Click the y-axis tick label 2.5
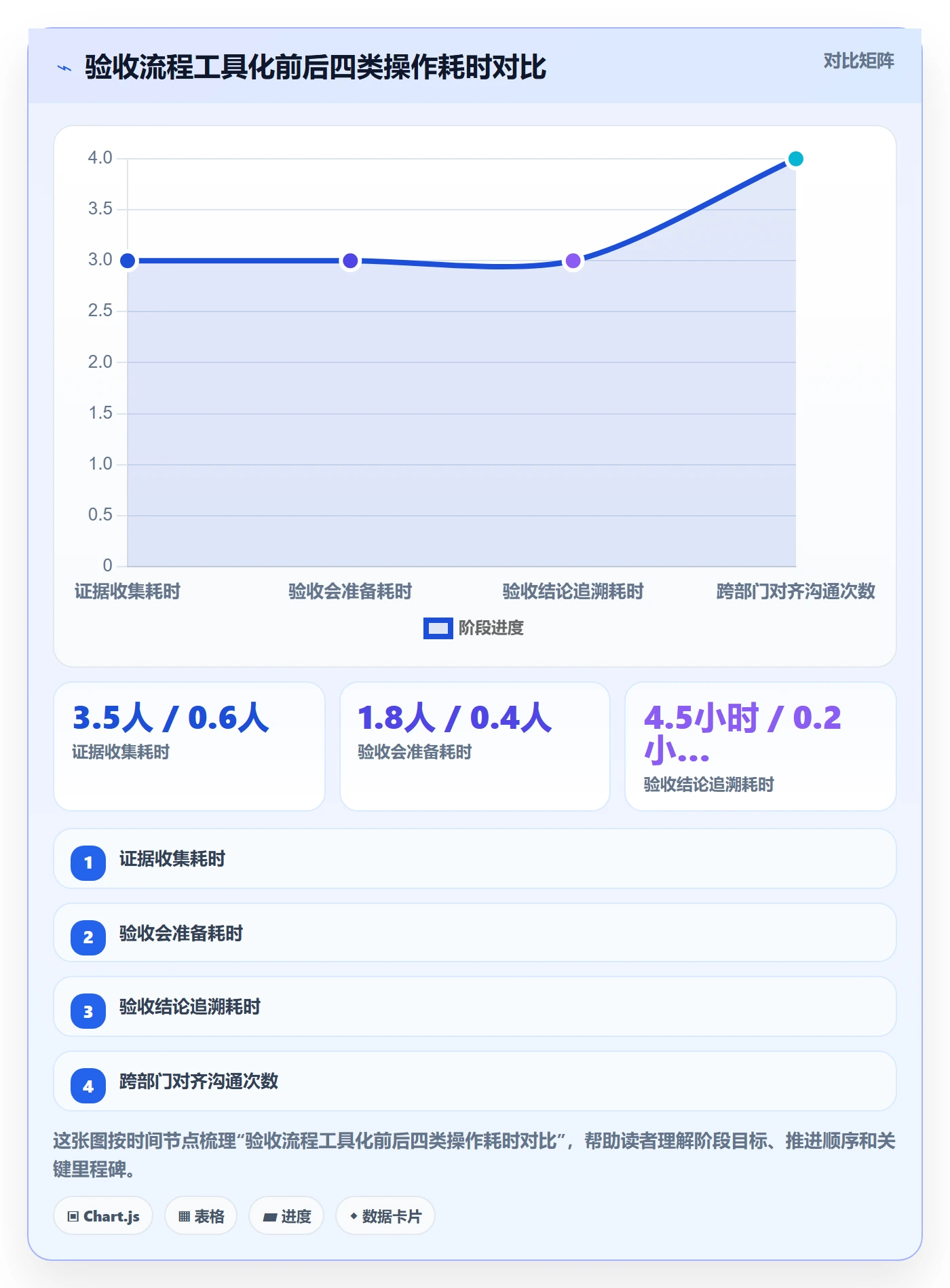This screenshot has height=1288, width=950. [100, 311]
